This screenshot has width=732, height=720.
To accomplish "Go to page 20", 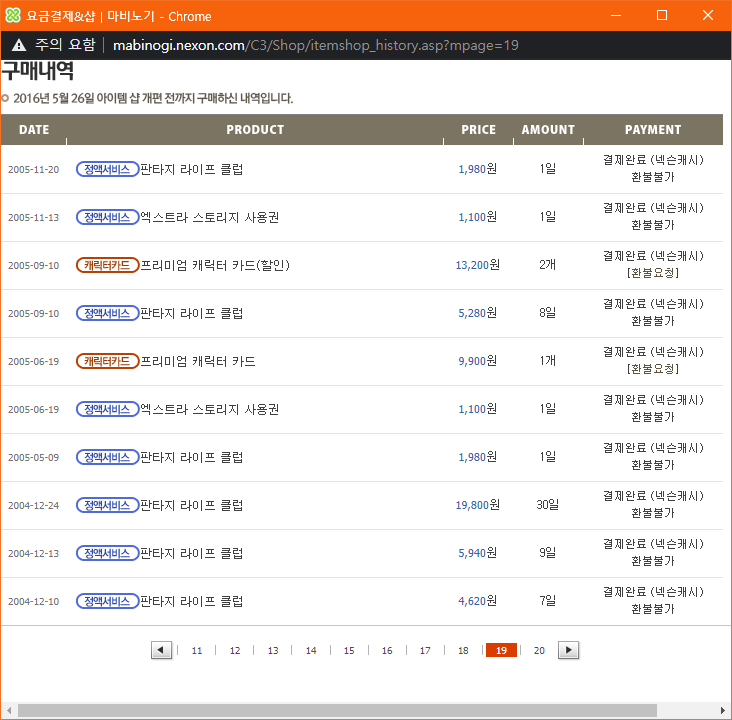I will 539,650.
